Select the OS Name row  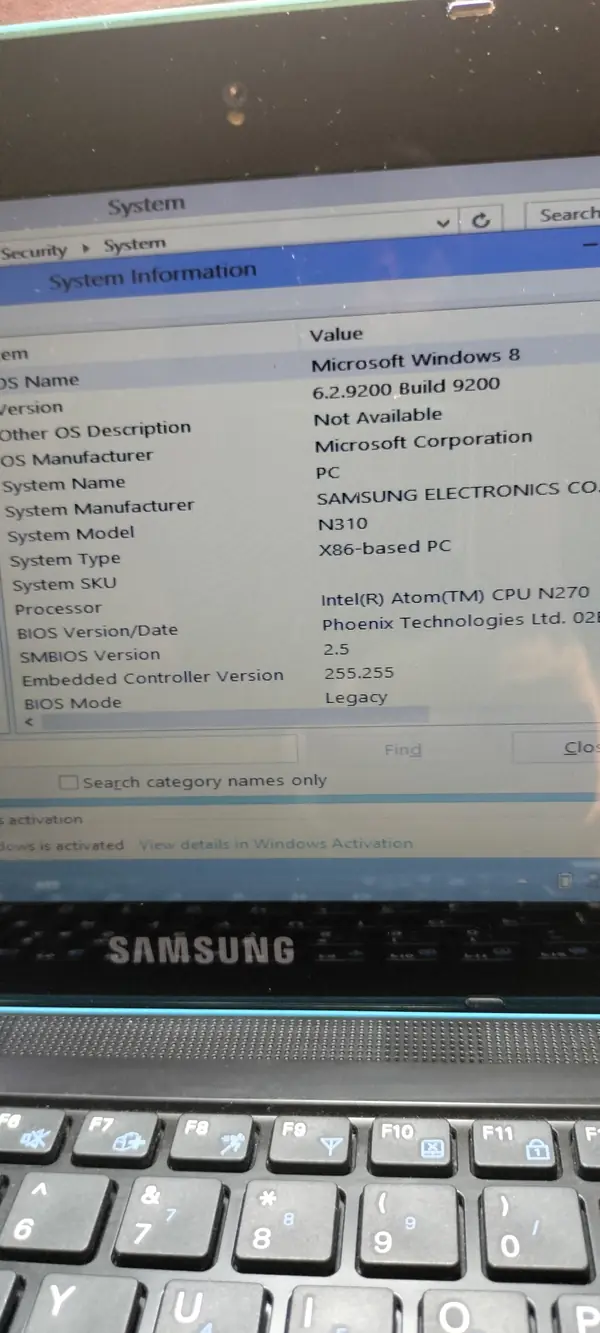(40, 381)
